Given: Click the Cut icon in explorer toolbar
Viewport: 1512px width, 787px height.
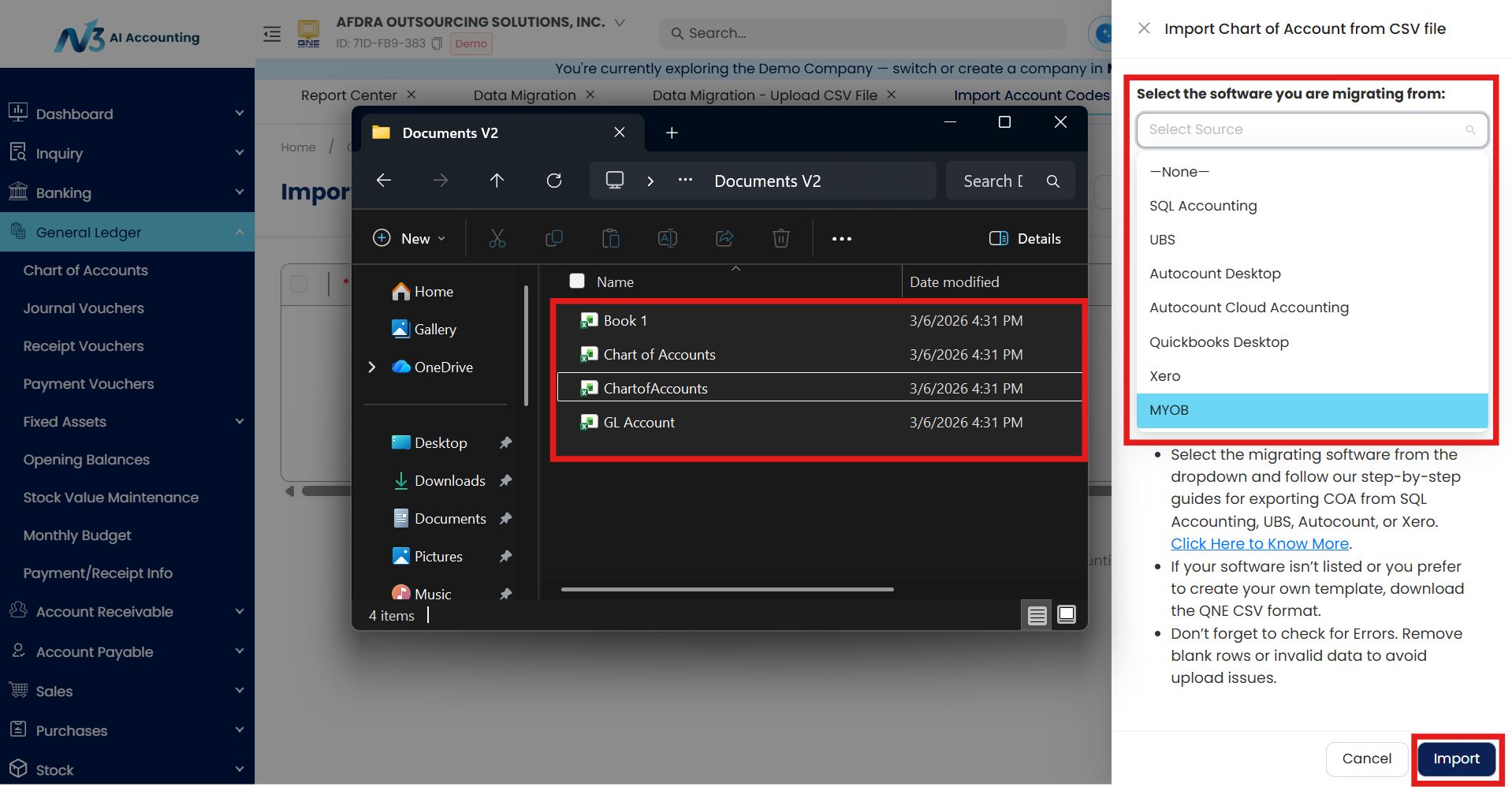Looking at the screenshot, I should [x=497, y=238].
